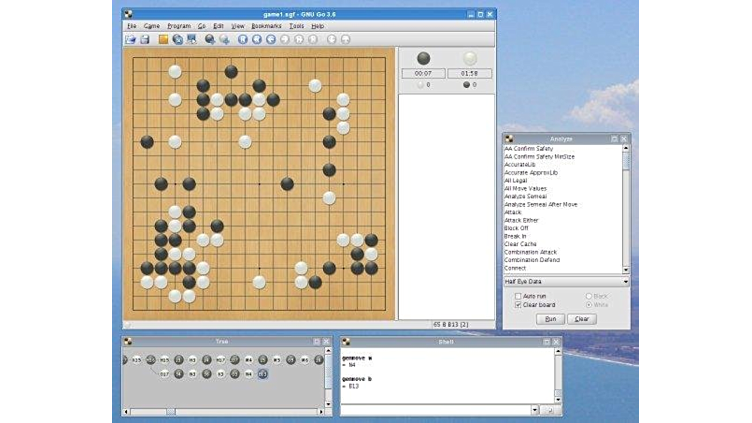
Task: Open the Program menu
Action: click(x=179, y=25)
